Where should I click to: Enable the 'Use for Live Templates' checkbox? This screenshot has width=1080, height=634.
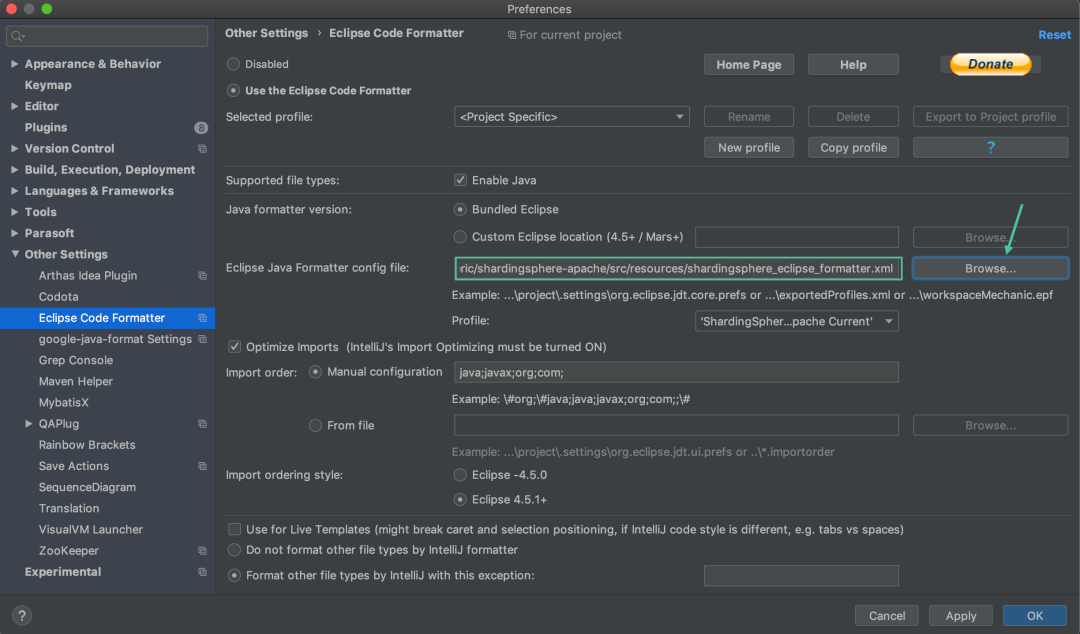tap(234, 529)
